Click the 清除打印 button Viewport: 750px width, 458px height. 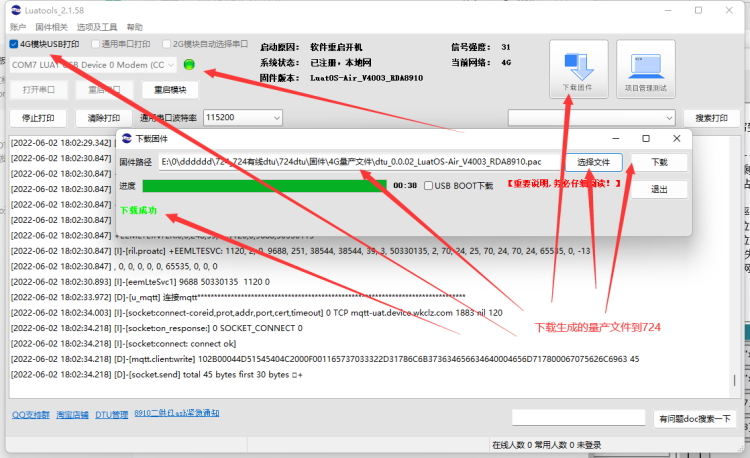click(x=104, y=118)
